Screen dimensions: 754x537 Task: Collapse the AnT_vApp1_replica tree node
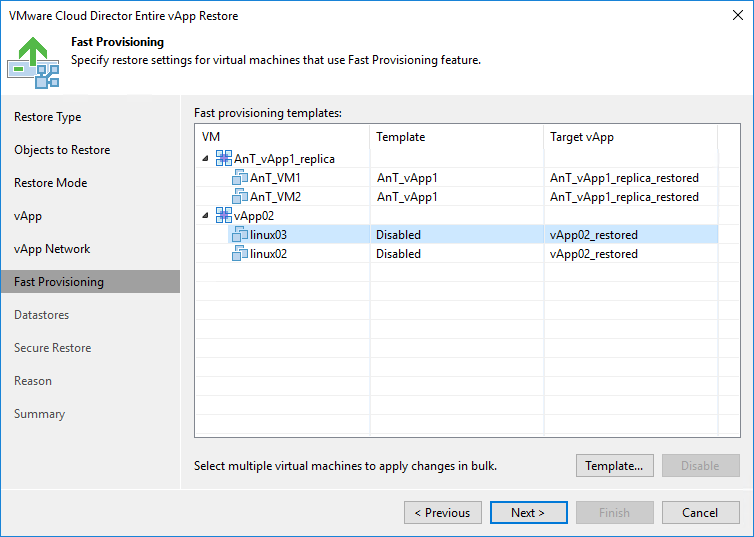(205, 158)
